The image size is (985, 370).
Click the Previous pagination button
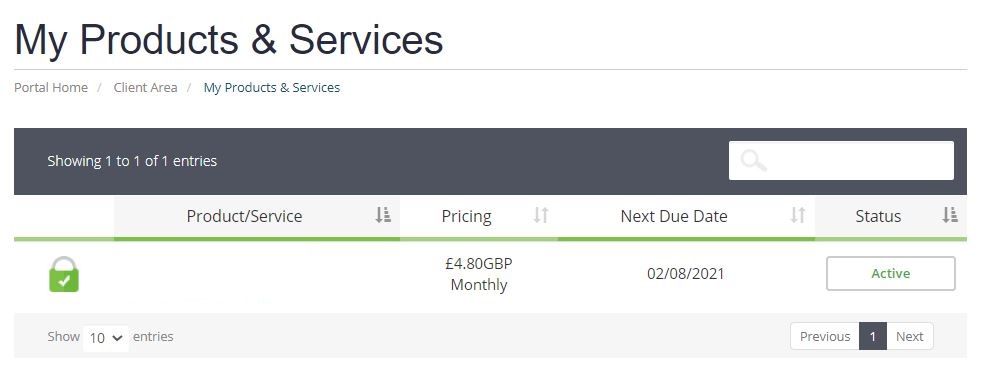pyautogui.click(x=825, y=336)
